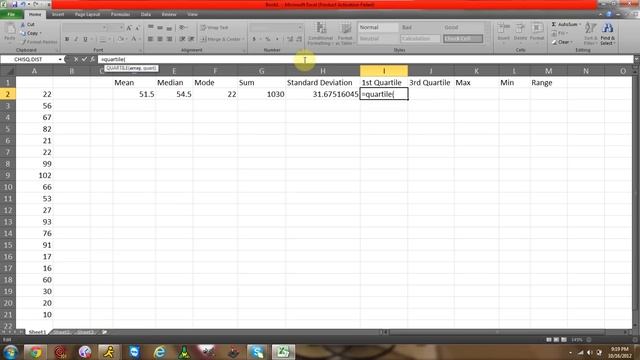640x360 pixels.
Task: Confirm formula entry with checkmark button
Action: (84, 59)
